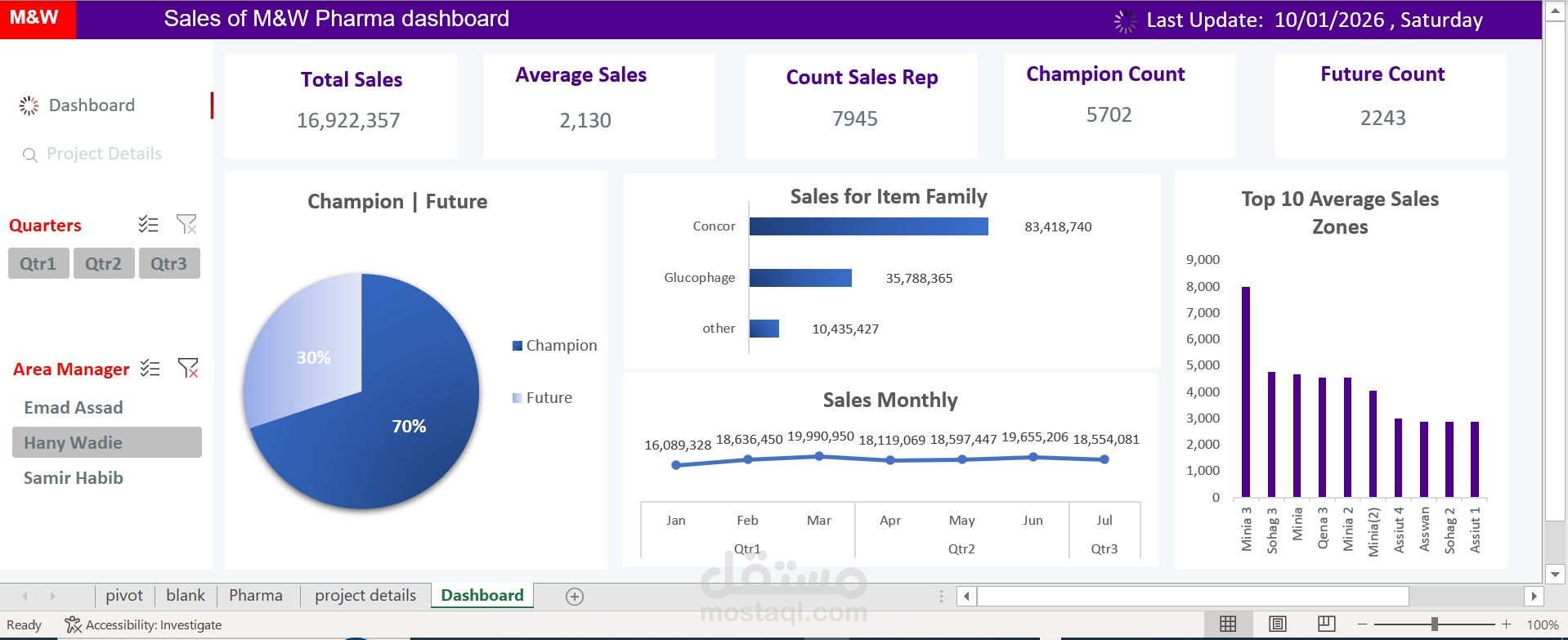Switch to Normal view in status bar

pyautogui.click(x=1228, y=624)
